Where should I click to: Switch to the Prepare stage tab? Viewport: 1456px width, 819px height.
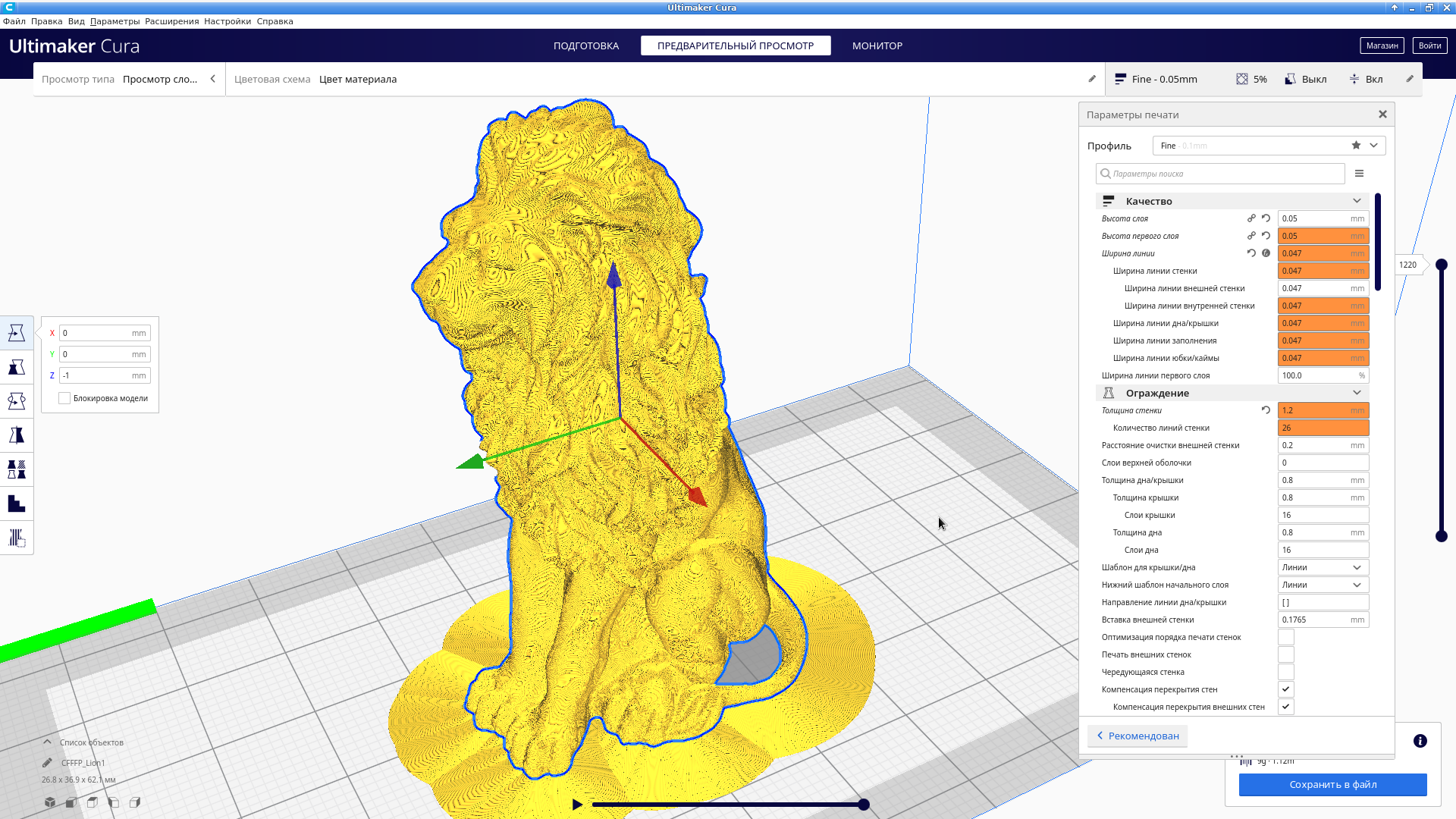pyautogui.click(x=585, y=45)
